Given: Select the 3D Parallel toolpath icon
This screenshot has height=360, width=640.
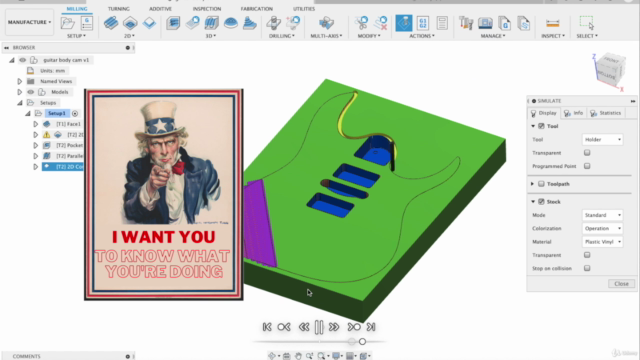Looking at the screenshot, I should click(x=211, y=23).
